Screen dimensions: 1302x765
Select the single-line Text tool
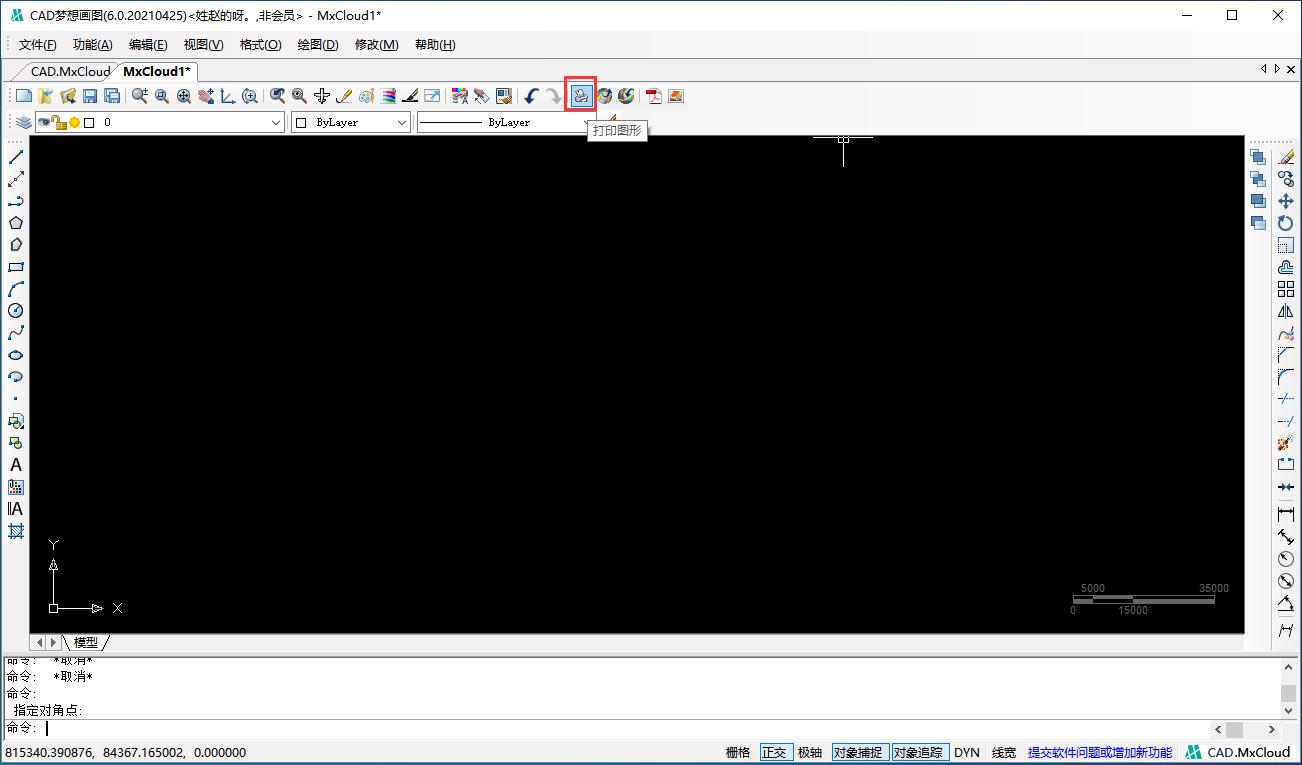[16, 465]
